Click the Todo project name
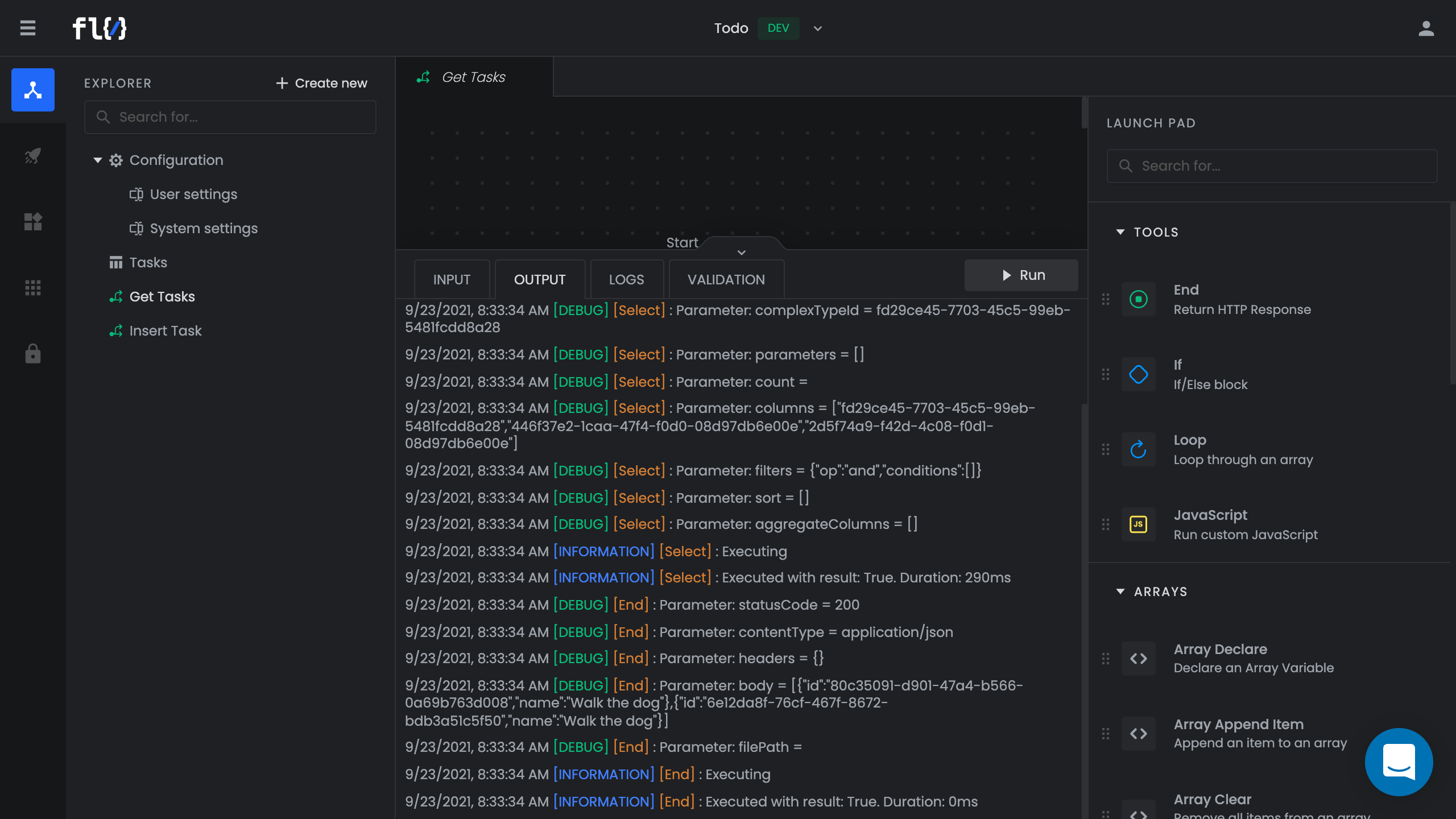Viewport: 1456px width, 819px height. (731, 28)
